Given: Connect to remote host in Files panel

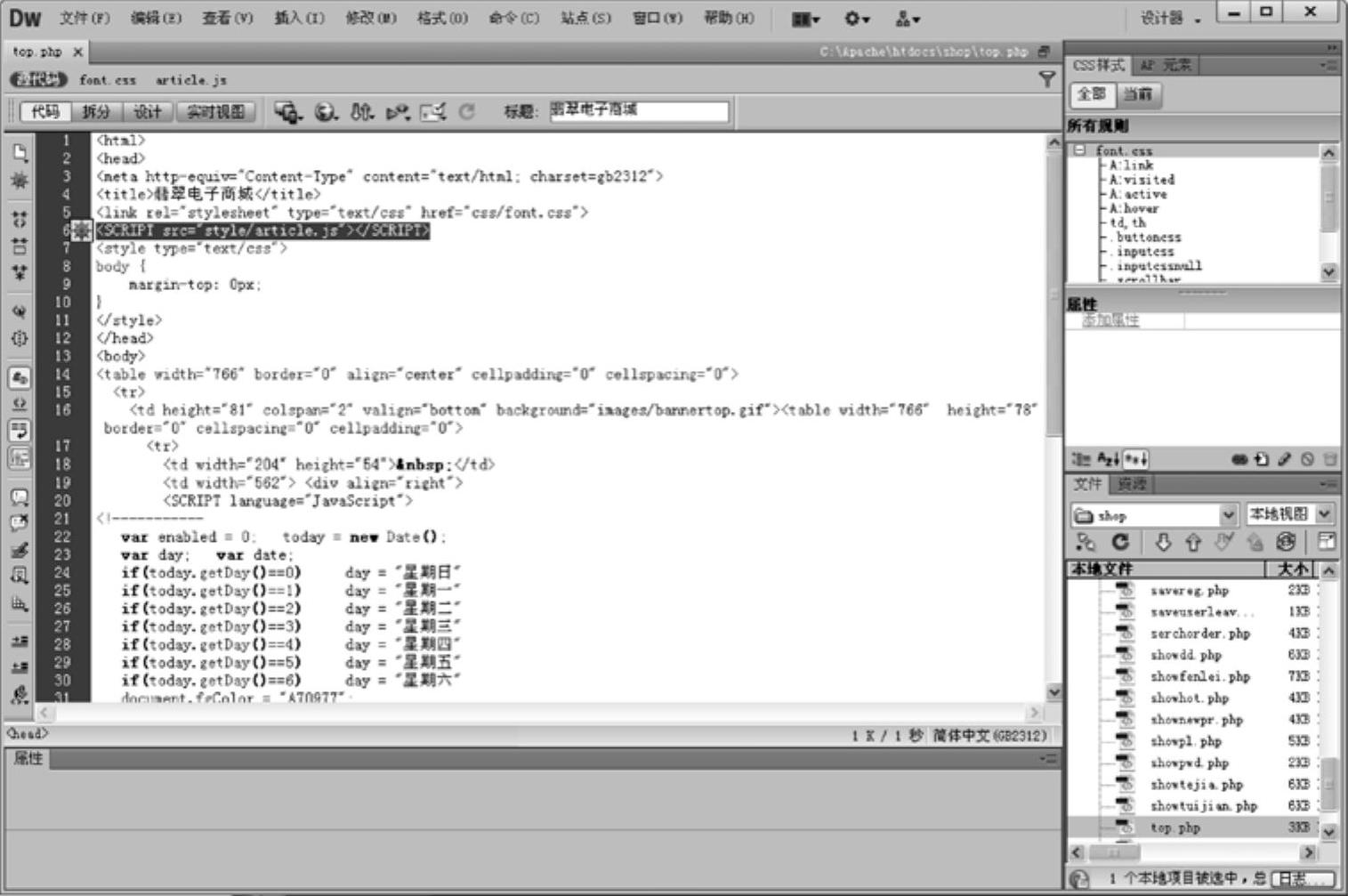Looking at the screenshot, I should coord(1086,542).
